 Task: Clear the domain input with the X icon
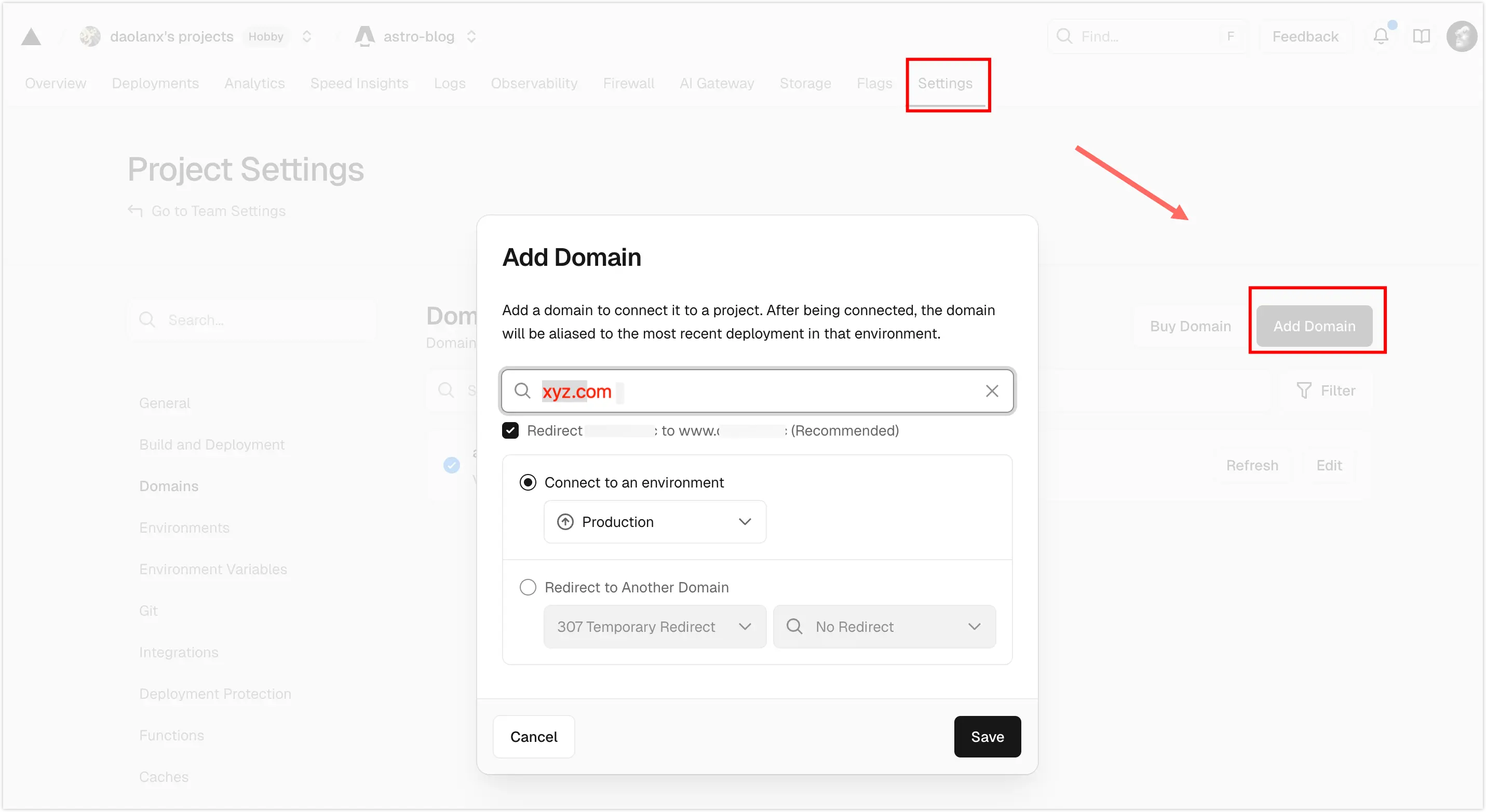(x=992, y=391)
